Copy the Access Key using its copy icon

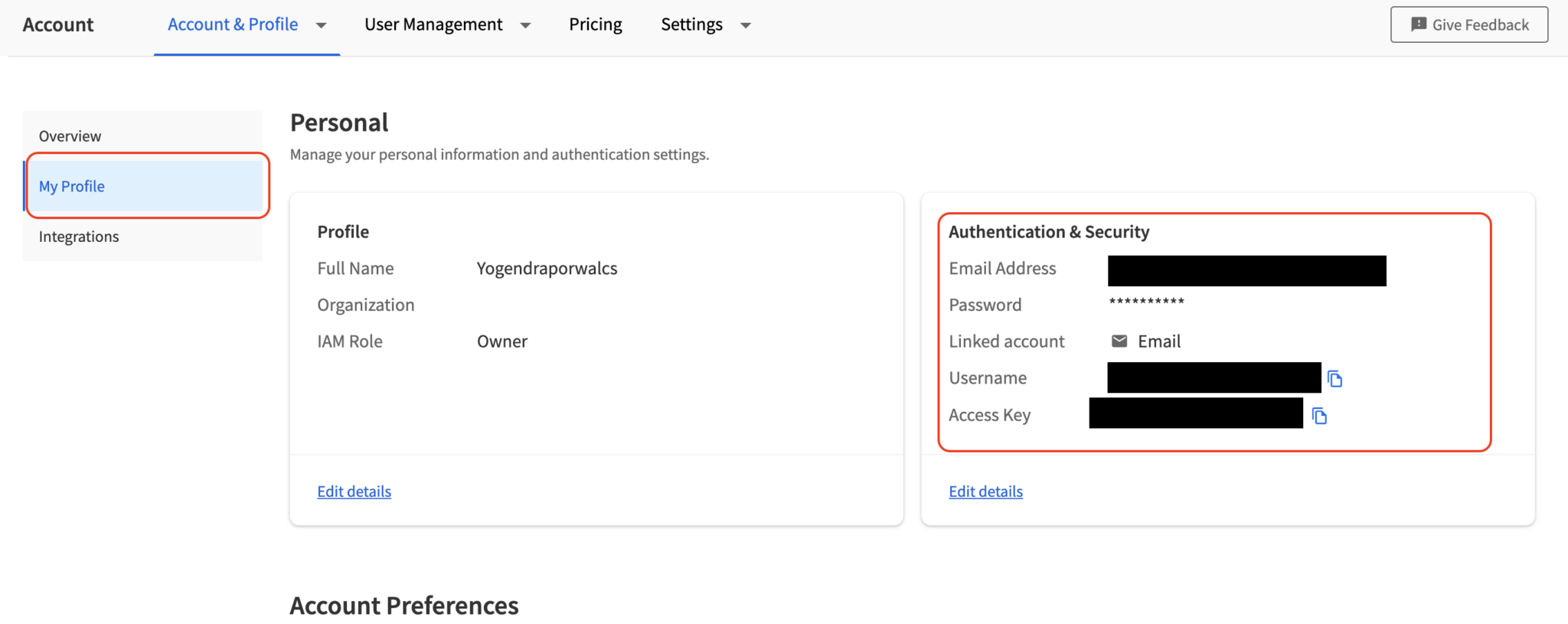pyautogui.click(x=1319, y=416)
